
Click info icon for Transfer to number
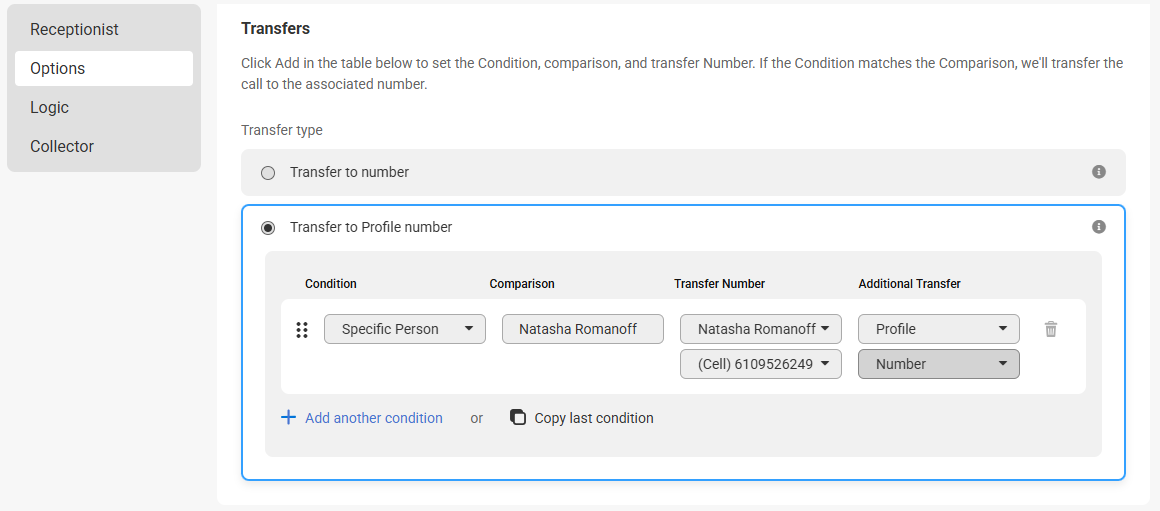1099,172
